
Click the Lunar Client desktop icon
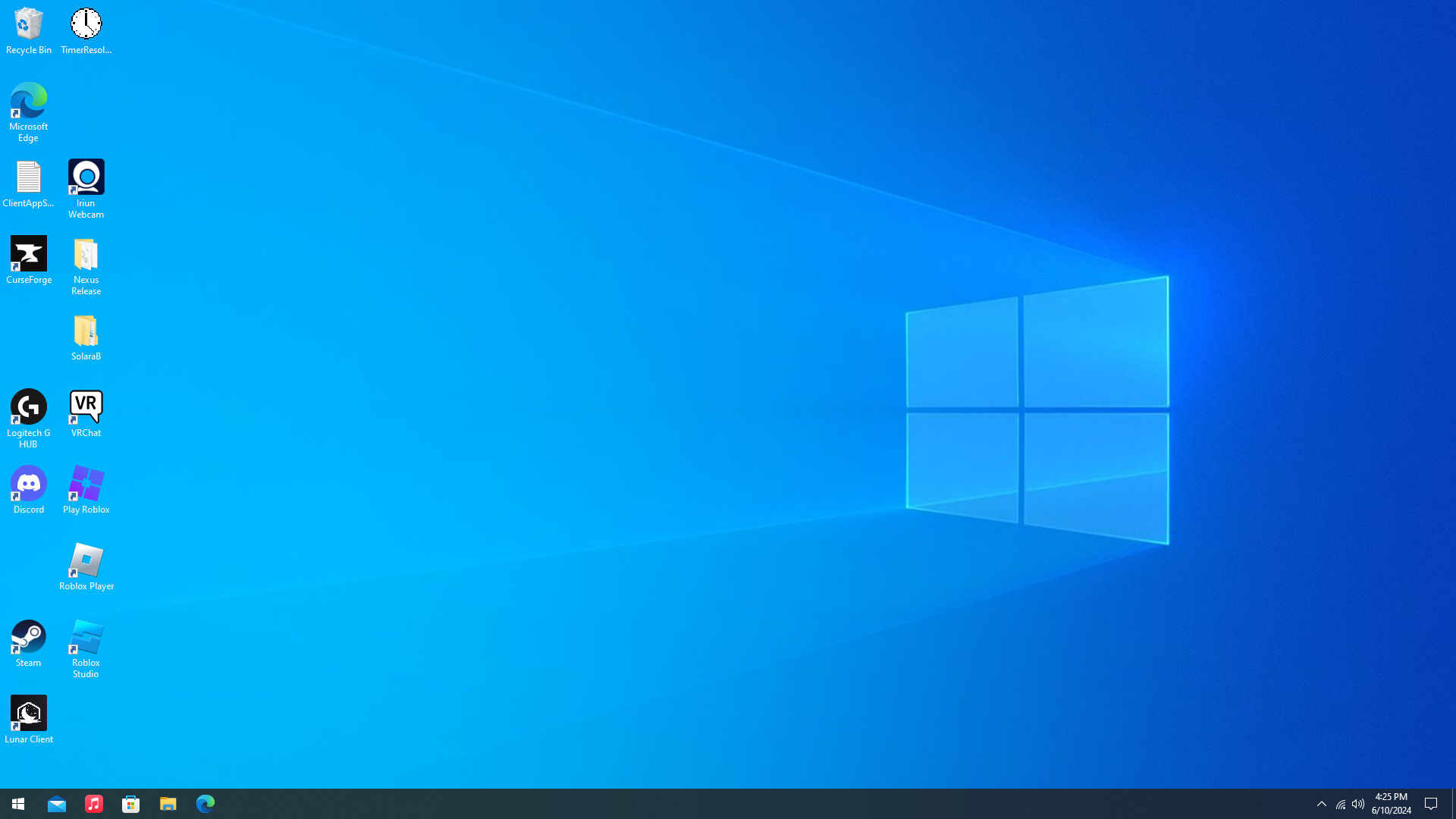click(29, 714)
